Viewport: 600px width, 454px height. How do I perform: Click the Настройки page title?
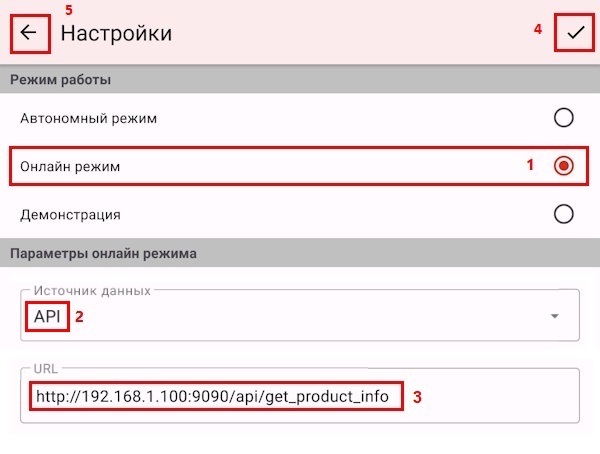tap(116, 33)
